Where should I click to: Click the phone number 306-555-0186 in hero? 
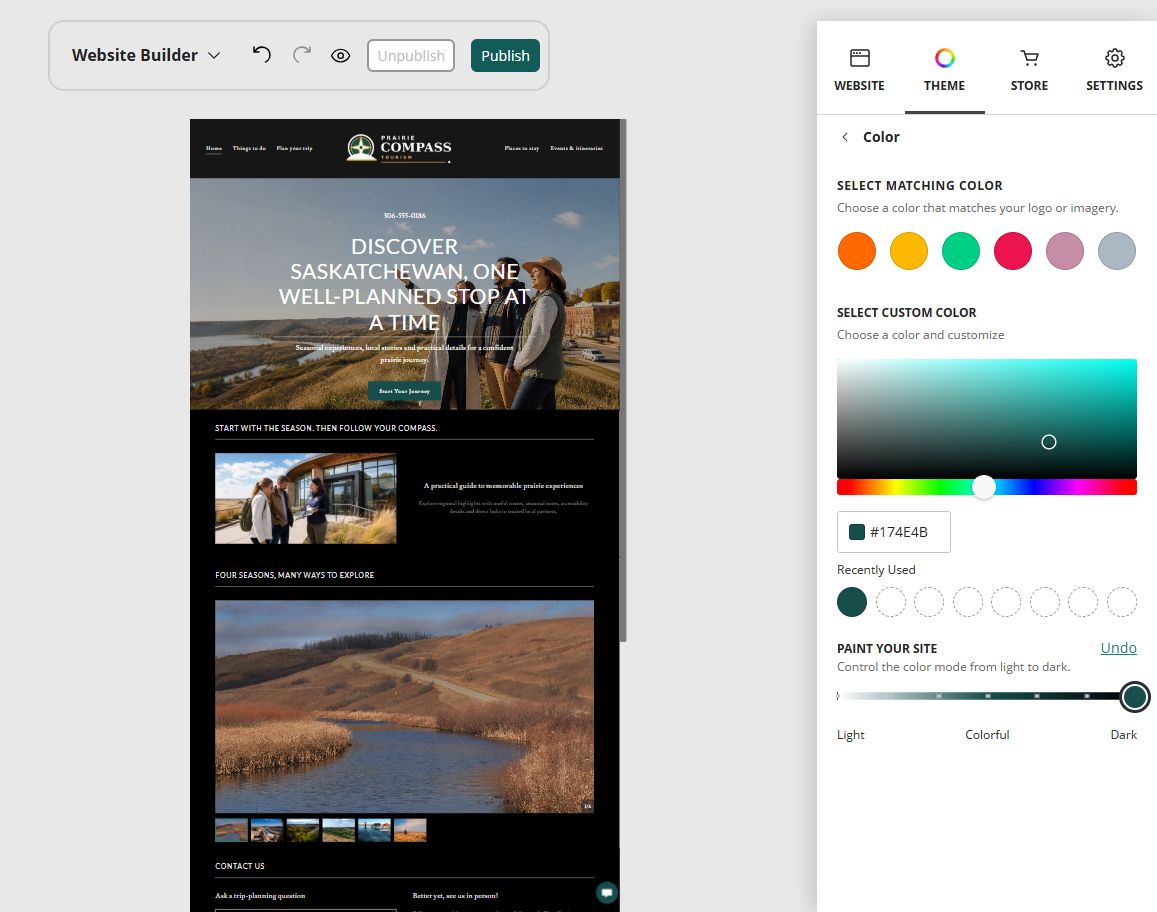pos(404,215)
